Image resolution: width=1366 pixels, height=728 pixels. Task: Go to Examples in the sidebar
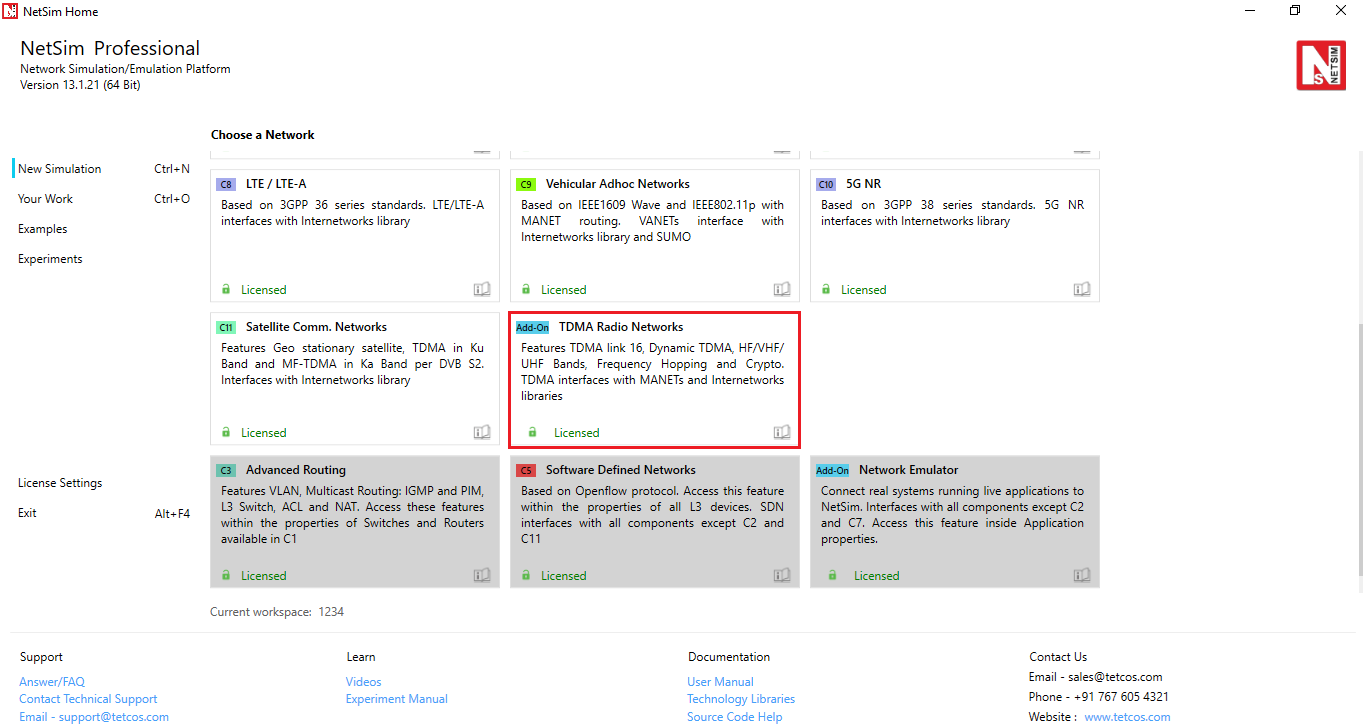click(x=43, y=229)
